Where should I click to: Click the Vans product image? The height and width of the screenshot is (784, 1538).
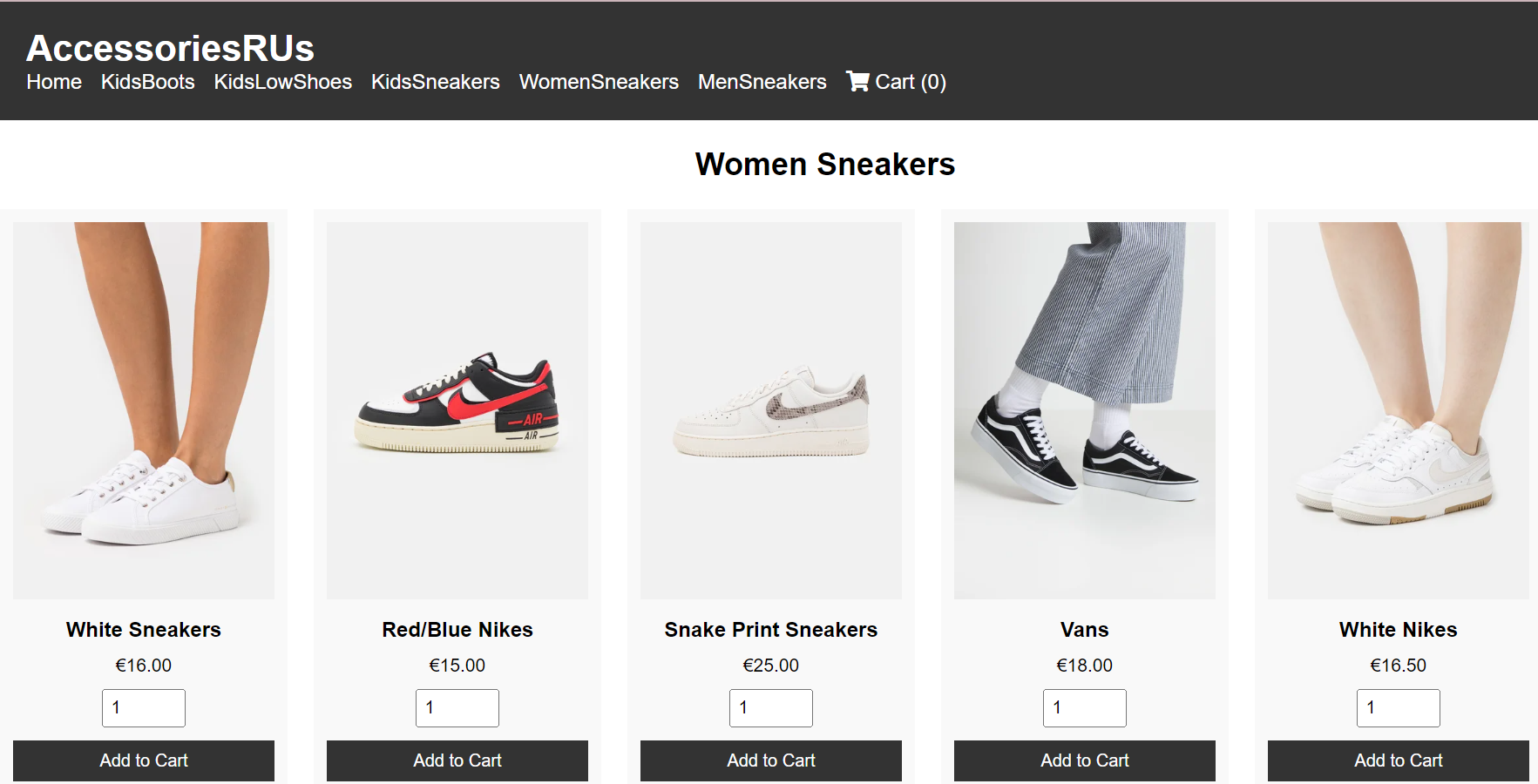click(x=1084, y=409)
